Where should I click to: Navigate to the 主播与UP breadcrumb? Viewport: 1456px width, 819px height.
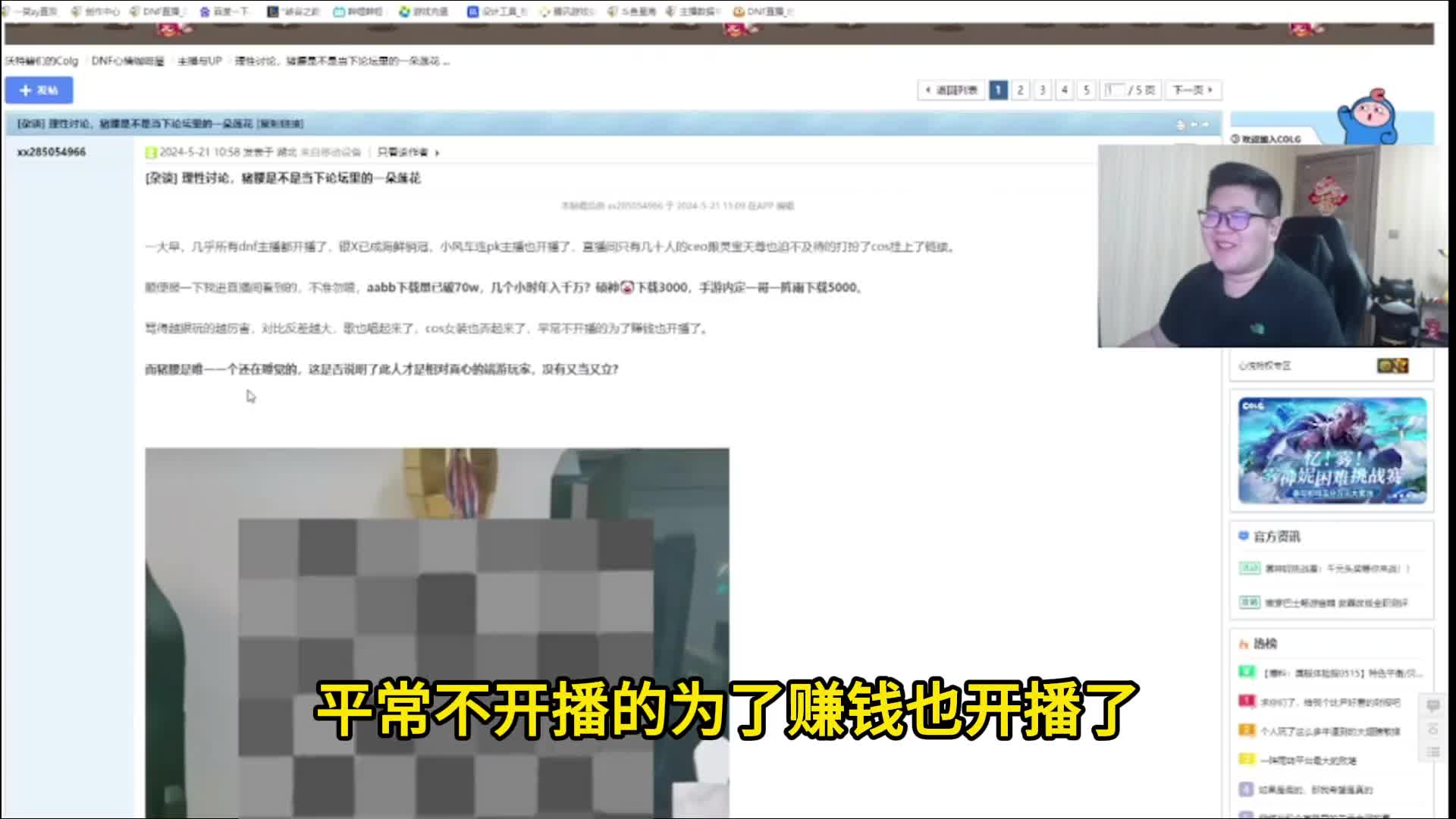198,61
